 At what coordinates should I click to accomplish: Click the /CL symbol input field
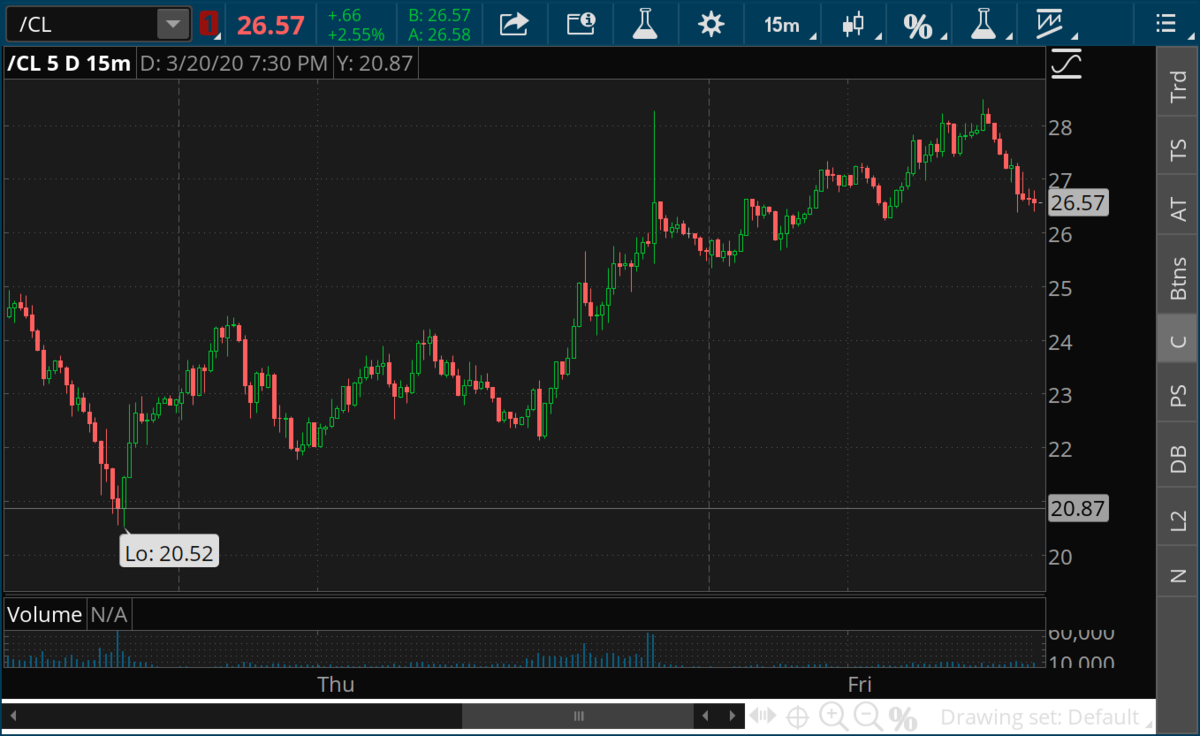80,23
